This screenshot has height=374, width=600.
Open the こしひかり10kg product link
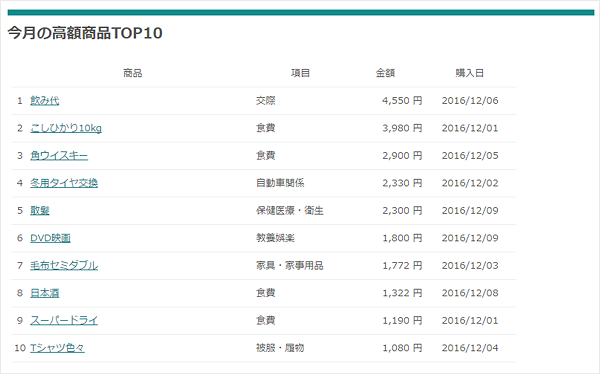click(66, 128)
